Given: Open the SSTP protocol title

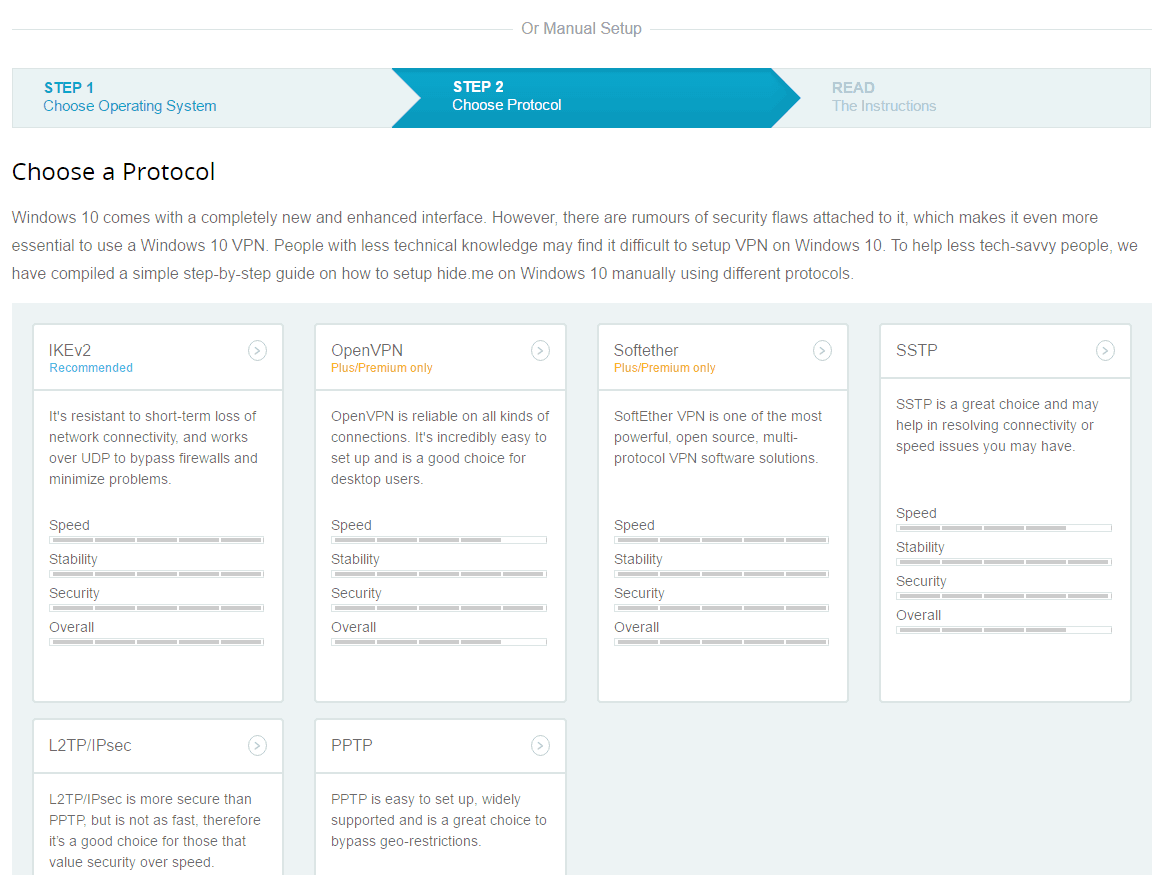Looking at the screenshot, I should [x=916, y=350].
